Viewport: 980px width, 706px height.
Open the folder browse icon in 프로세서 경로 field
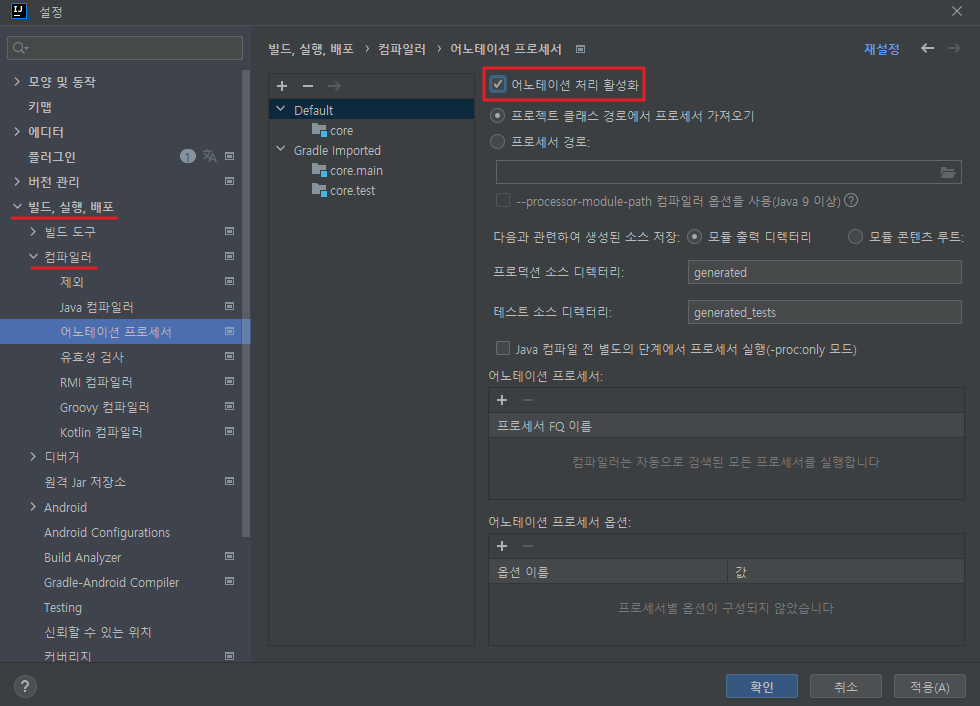[948, 172]
